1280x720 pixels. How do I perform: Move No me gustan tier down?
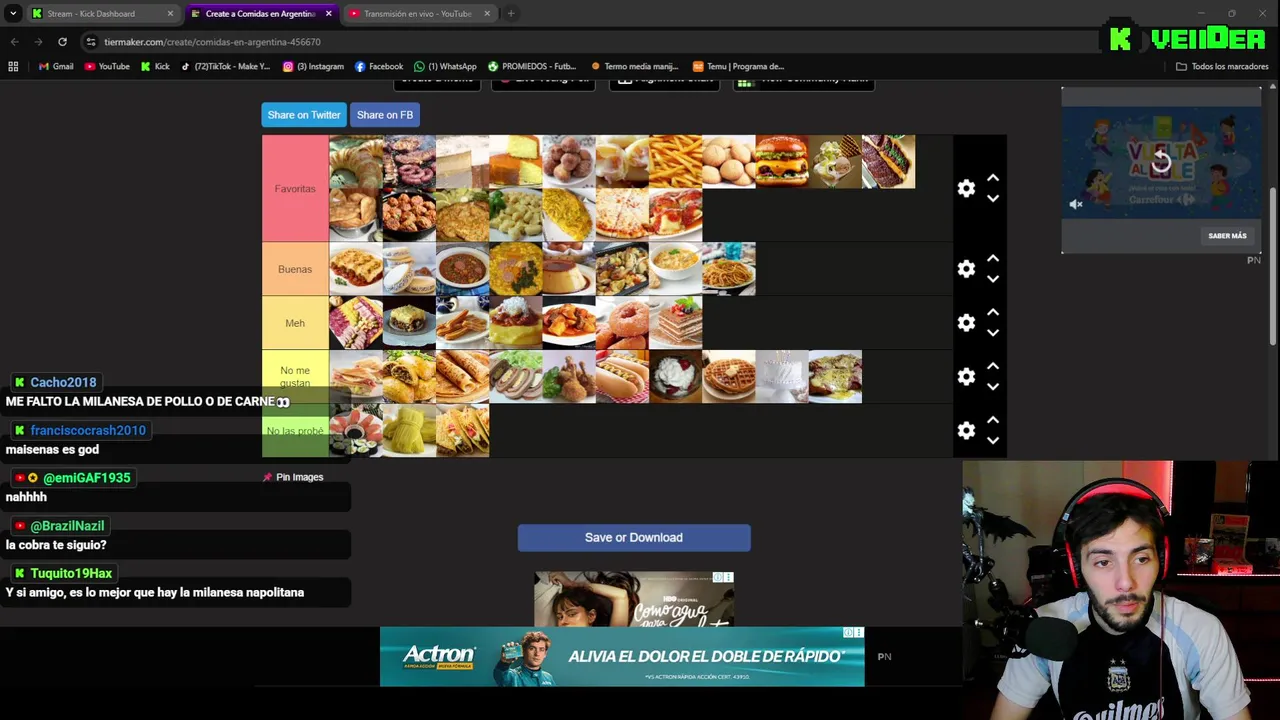click(993, 387)
